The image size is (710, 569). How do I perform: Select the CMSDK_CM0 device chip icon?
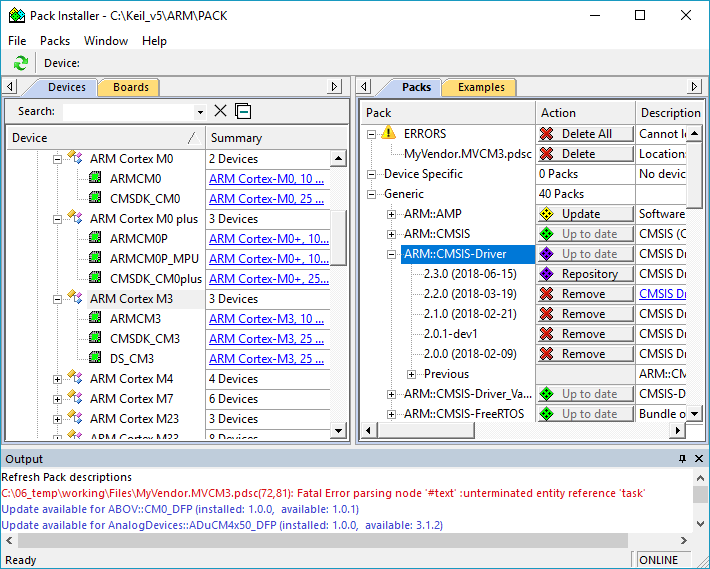point(95,198)
